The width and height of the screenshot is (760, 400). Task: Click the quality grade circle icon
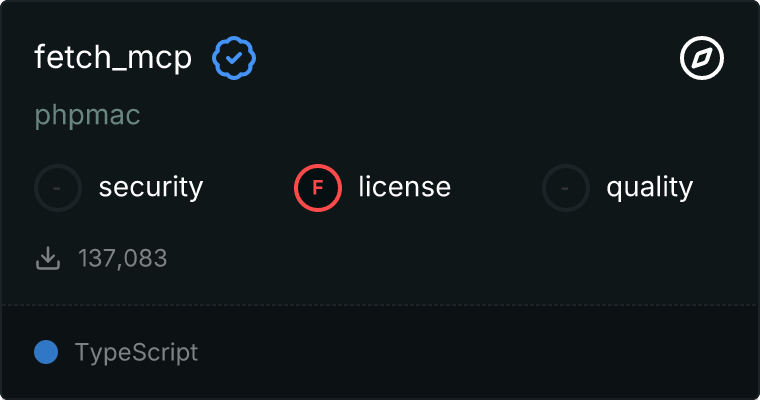click(566, 187)
